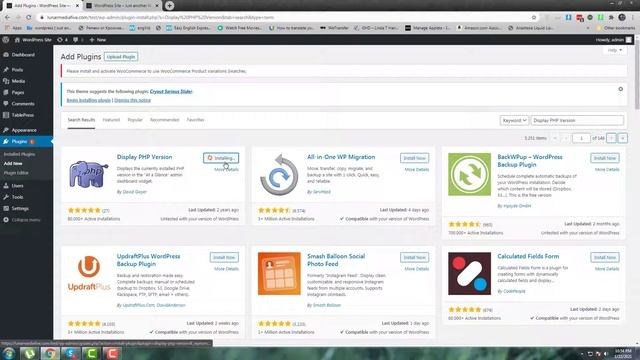
Task: Open the Appearance menu
Action: click(x=24, y=130)
